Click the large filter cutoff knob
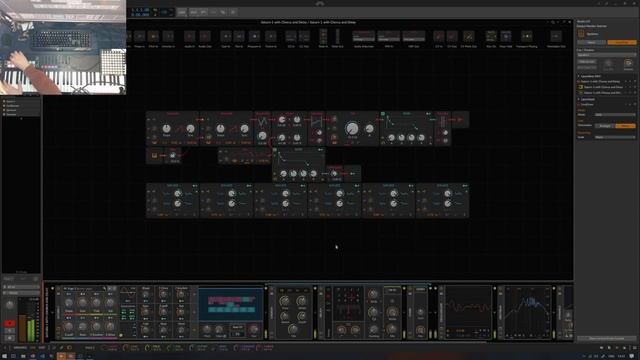This screenshot has width=640, height=360. pos(352,129)
